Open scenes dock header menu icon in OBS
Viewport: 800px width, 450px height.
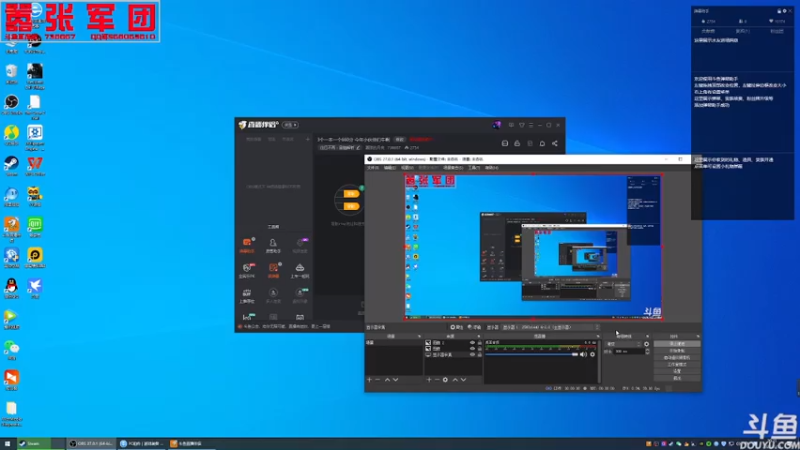coord(419,336)
